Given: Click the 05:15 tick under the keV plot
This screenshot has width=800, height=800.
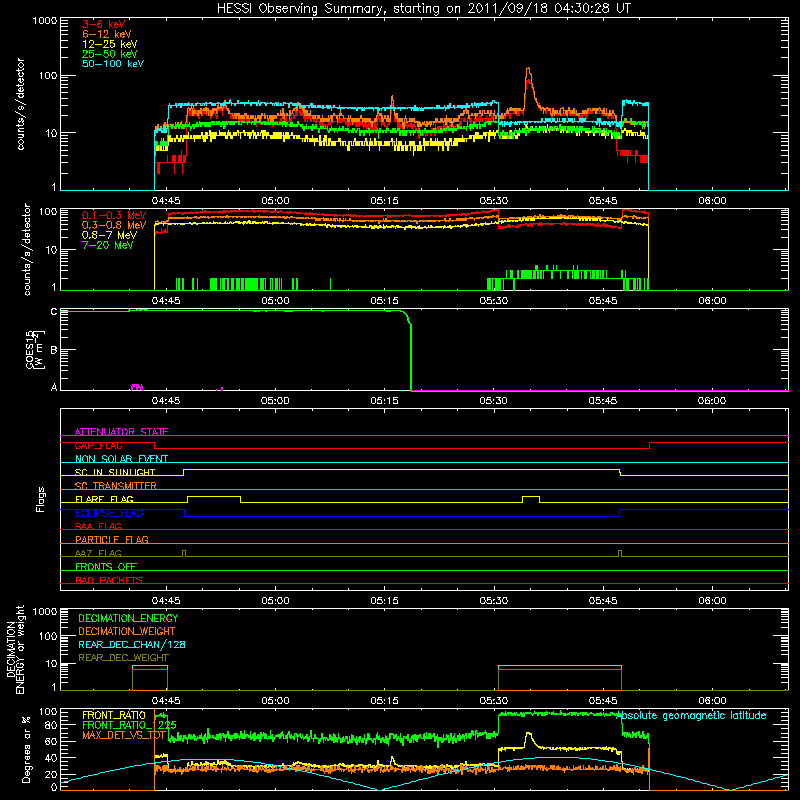Looking at the screenshot, I should tap(384, 201).
